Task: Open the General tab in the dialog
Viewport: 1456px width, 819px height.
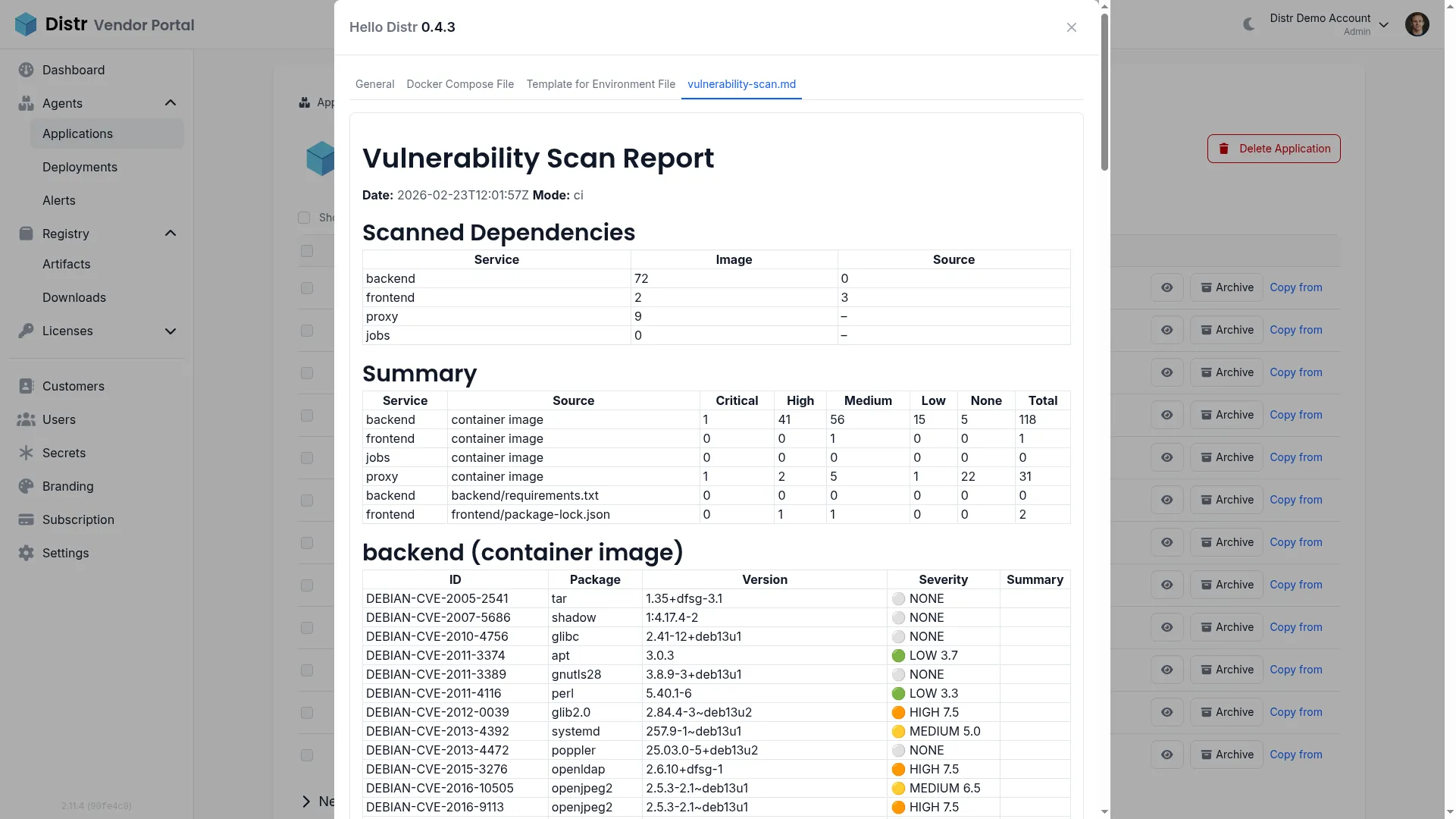Action: point(374,84)
